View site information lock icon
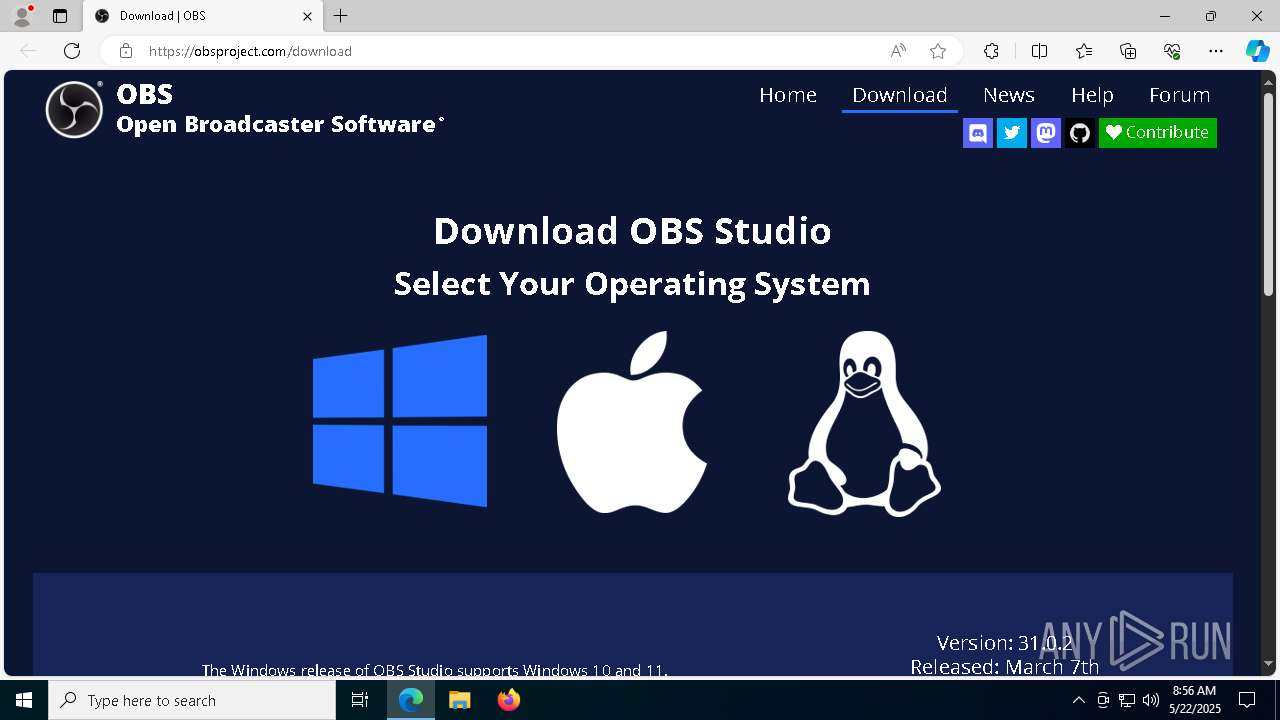1280x720 pixels. [x=126, y=51]
